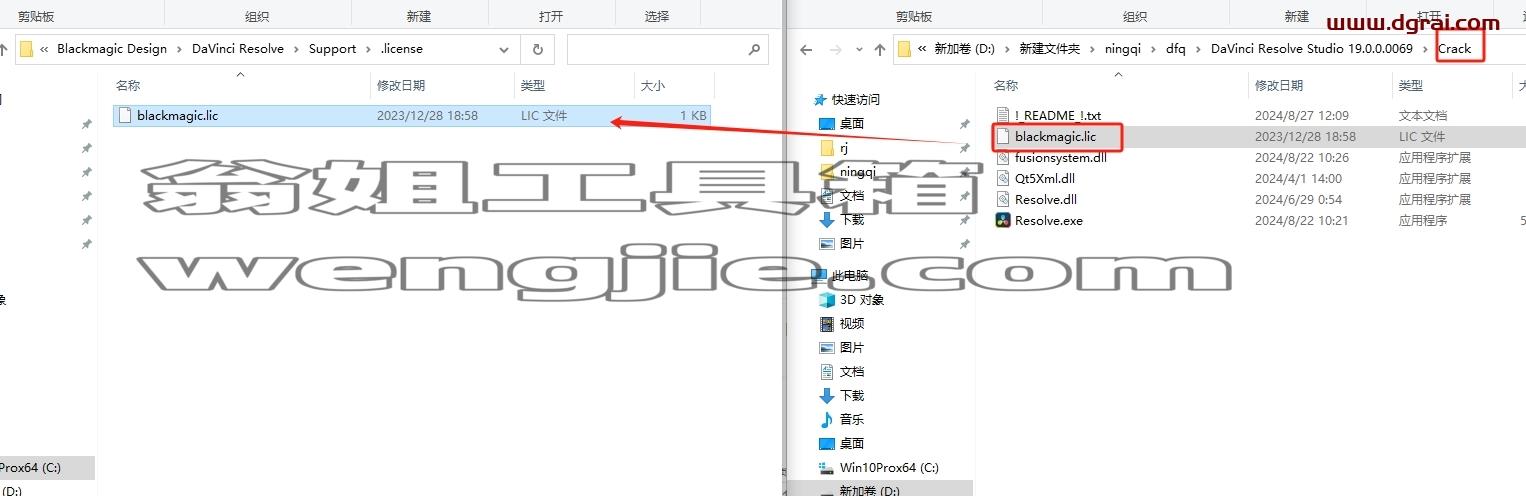Open pinned 图片 under 快速访问

tap(851, 243)
